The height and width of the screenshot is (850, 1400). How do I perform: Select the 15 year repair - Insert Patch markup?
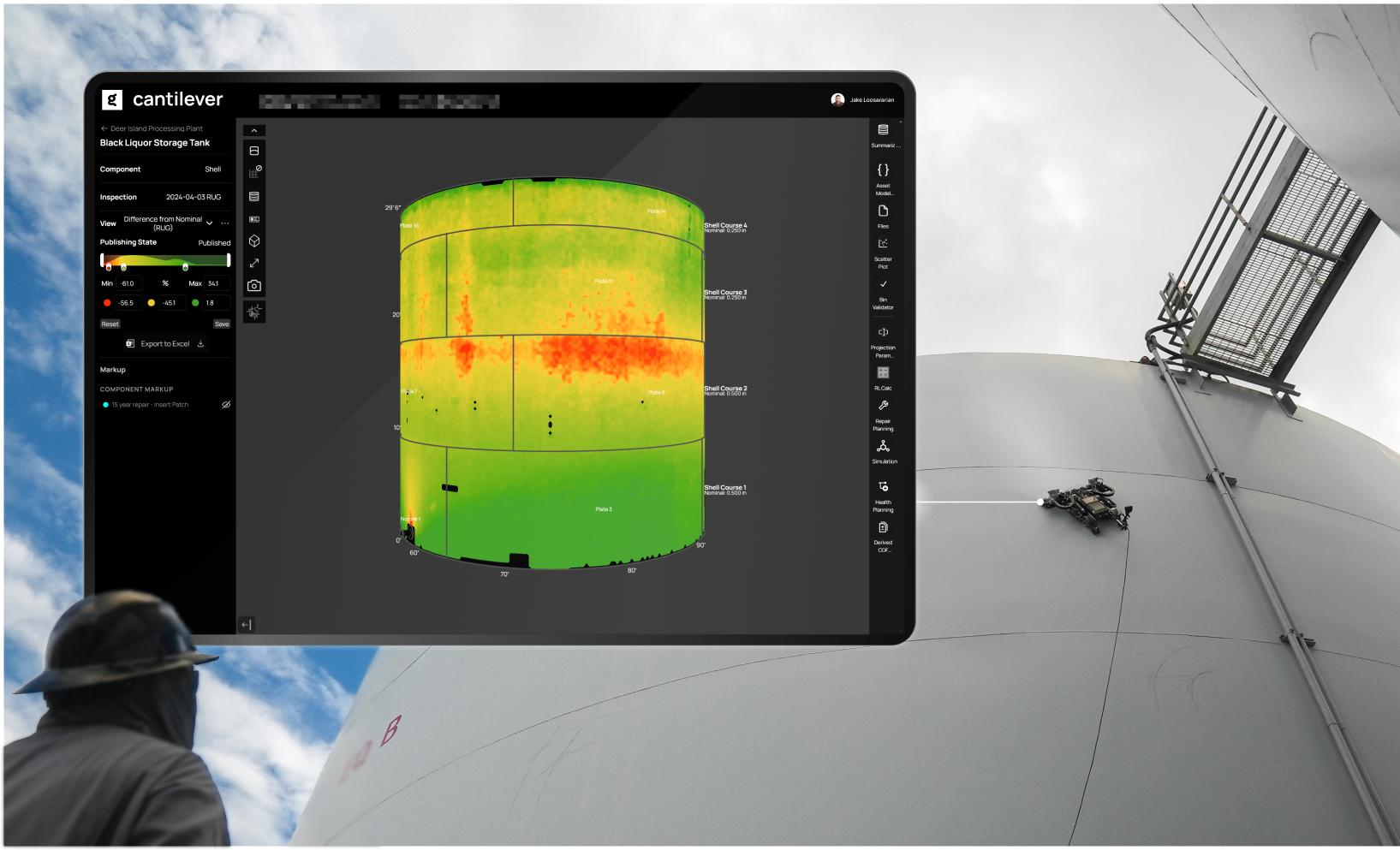(x=150, y=405)
